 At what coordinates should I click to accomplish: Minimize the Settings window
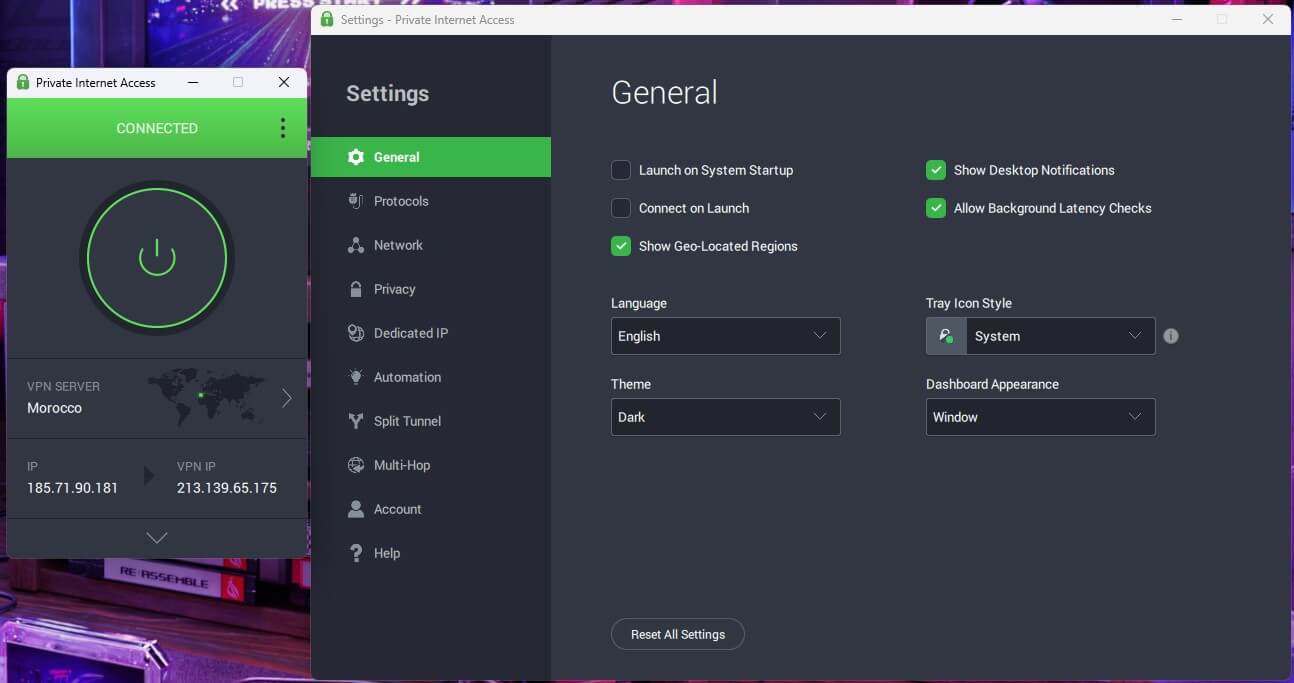1175,19
